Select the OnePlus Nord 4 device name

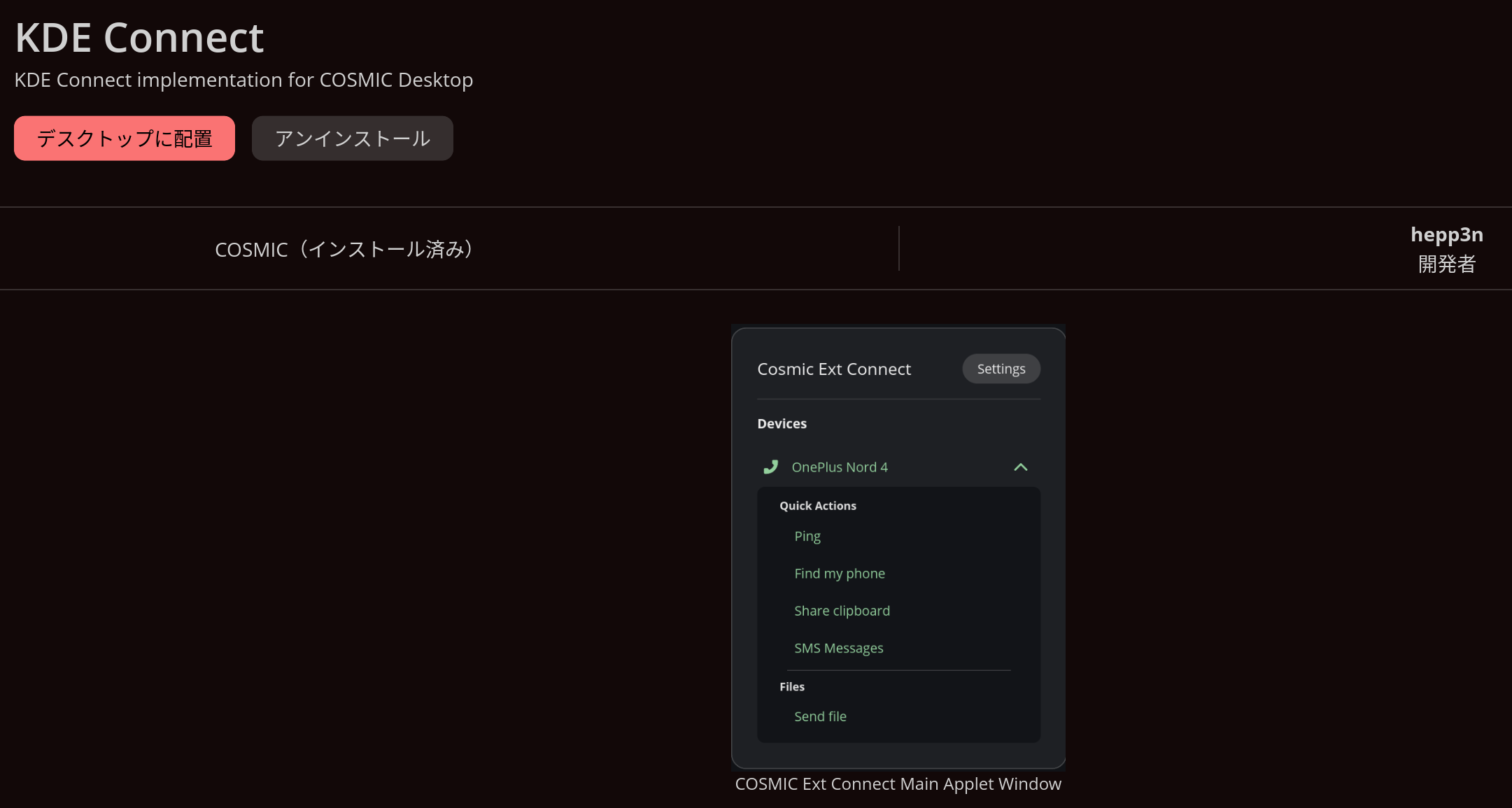(839, 467)
